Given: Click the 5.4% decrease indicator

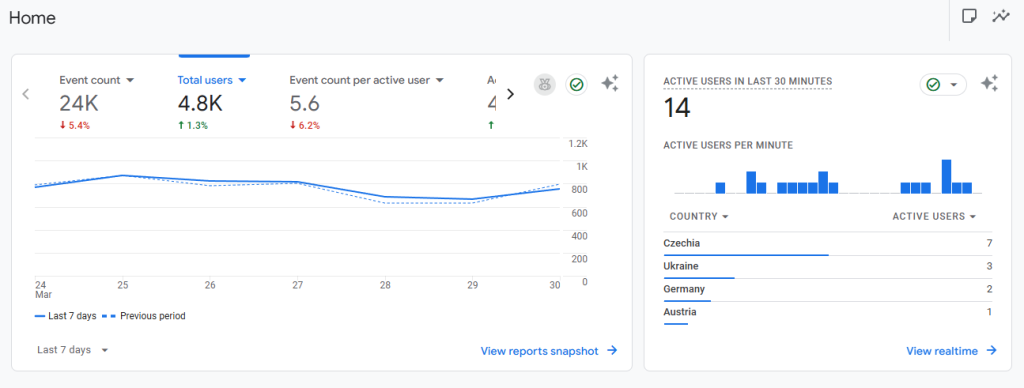Looking at the screenshot, I should (x=75, y=125).
